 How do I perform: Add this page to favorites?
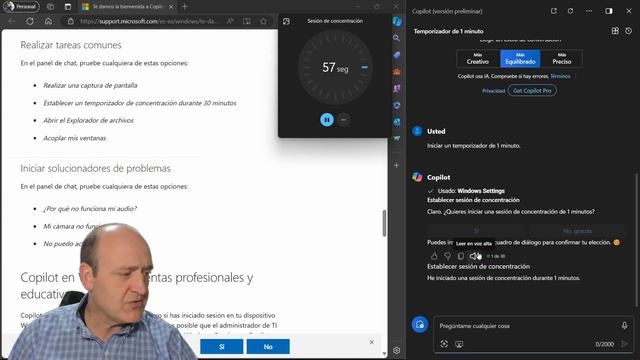(x=264, y=21)
